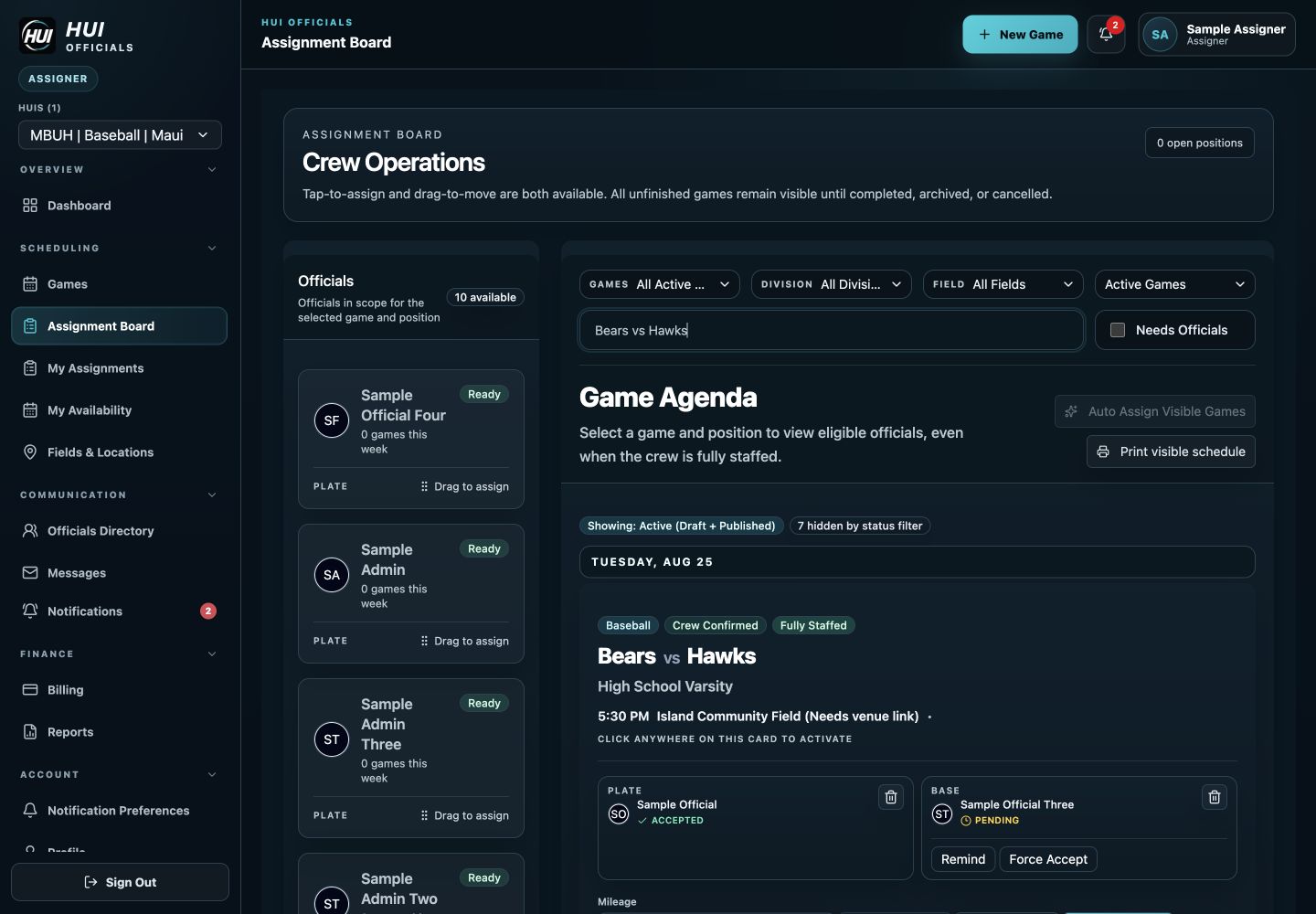
Task: Collapse the Communication sidebar section
Action: (x=212, y=494)
